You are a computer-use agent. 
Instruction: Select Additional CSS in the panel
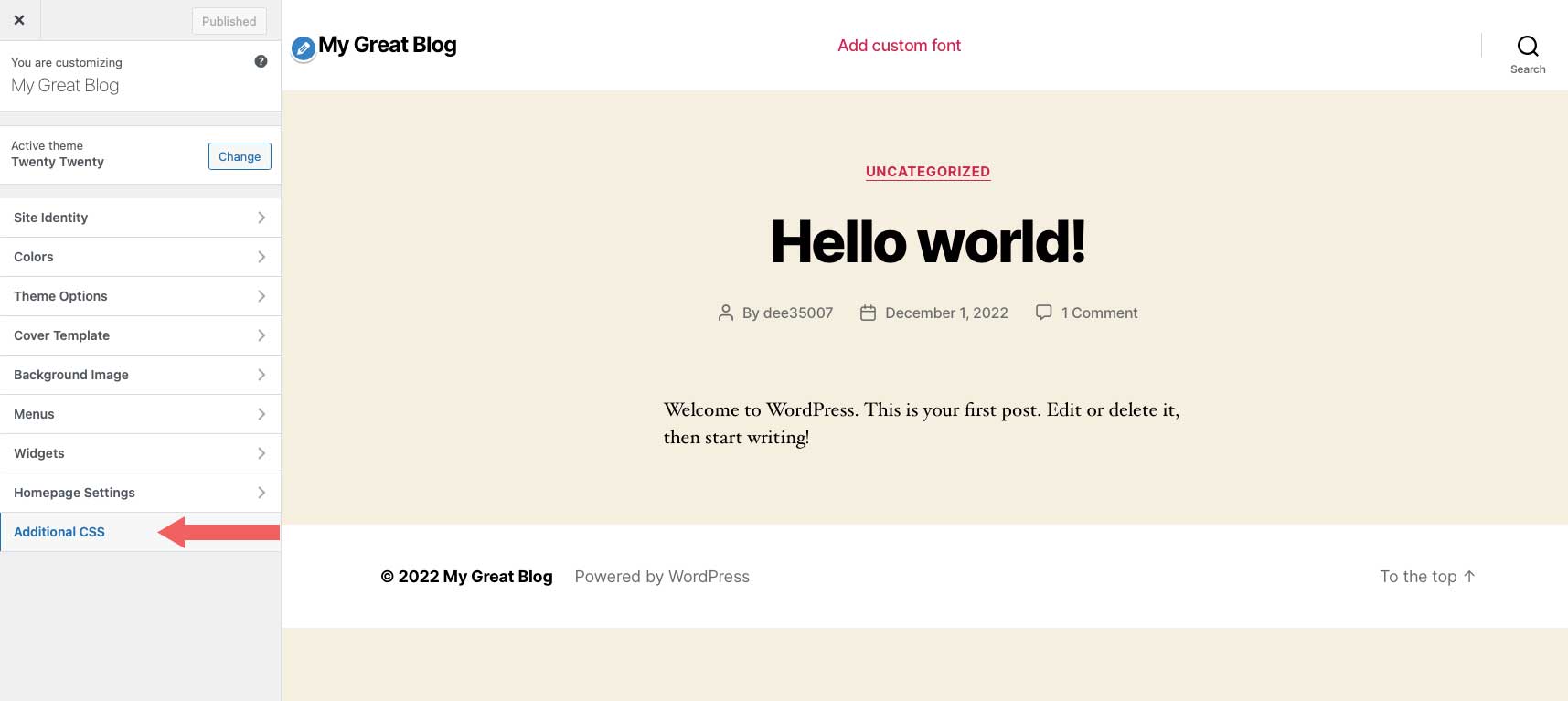pyautogui.click(x=59, y=532)
